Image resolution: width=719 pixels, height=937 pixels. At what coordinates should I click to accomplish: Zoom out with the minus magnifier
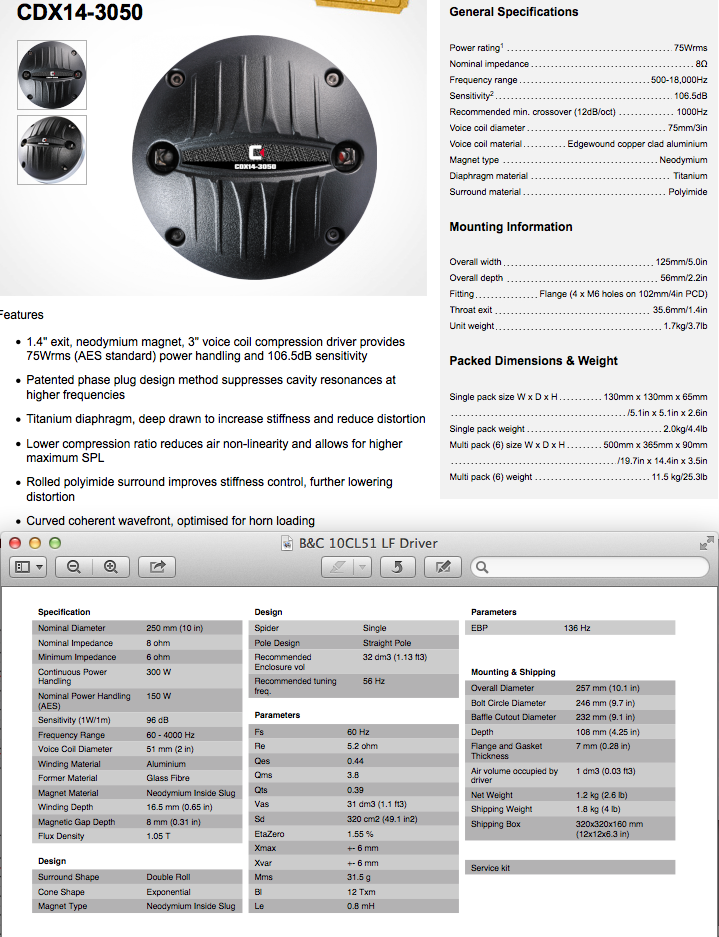(74, 567)
